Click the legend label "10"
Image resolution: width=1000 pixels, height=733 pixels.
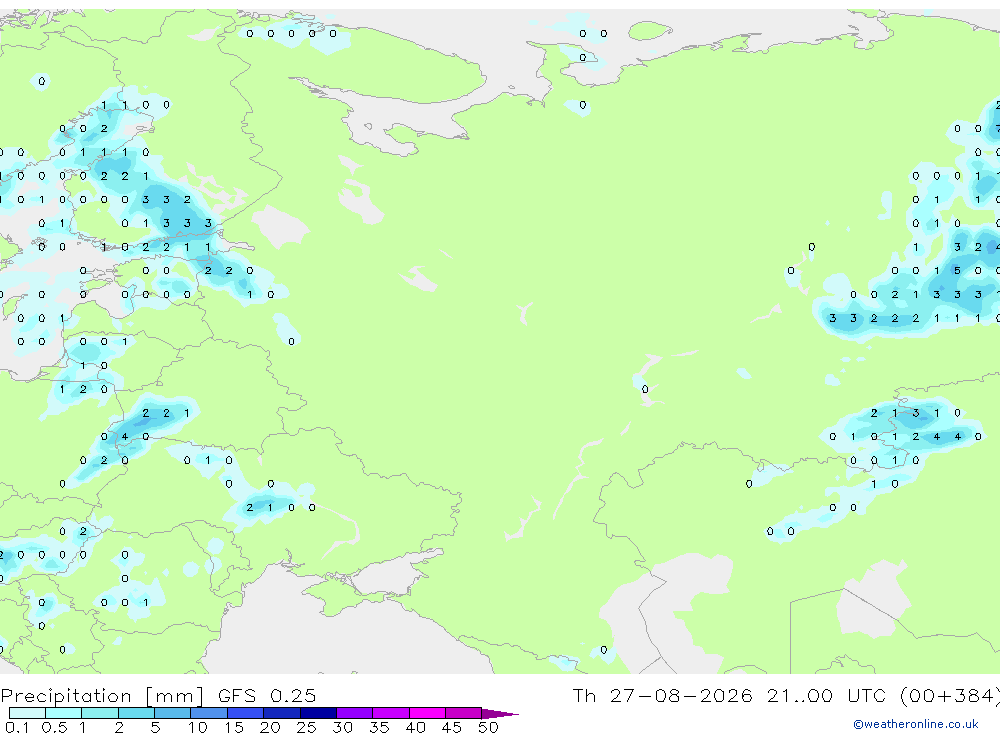[x=198, y=727]
